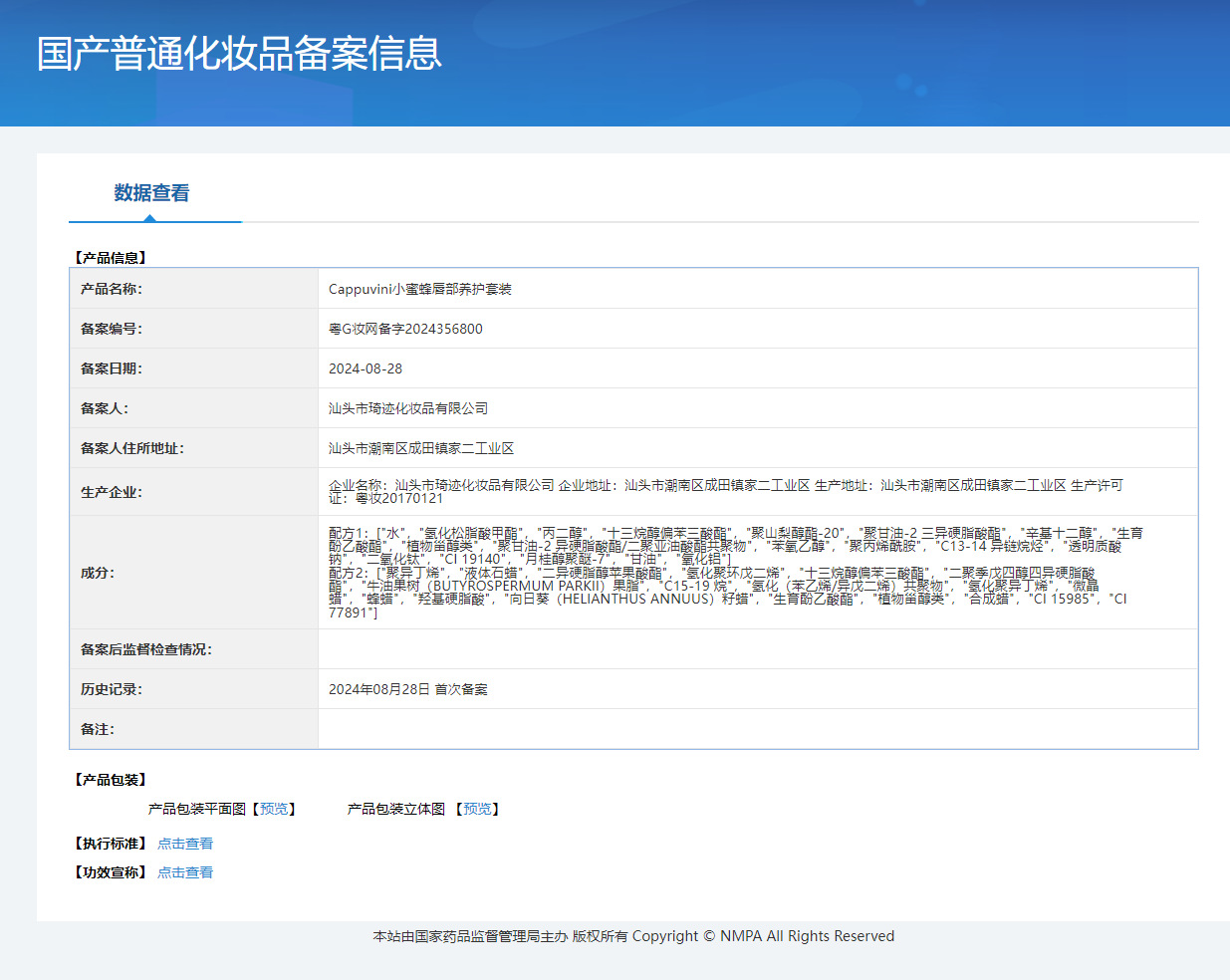Click the 备案日期 value 2024-08-28
The image size is (1230, 980).
pos(366,368)
